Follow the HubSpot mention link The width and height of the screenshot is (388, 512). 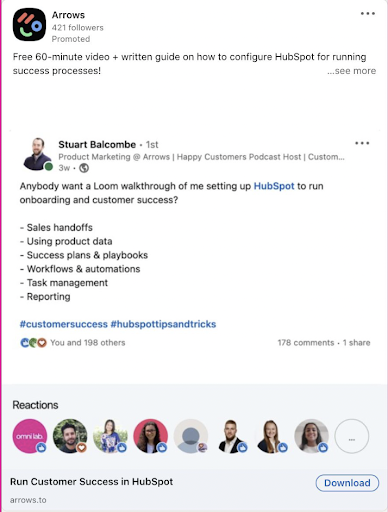pos(274,186)
